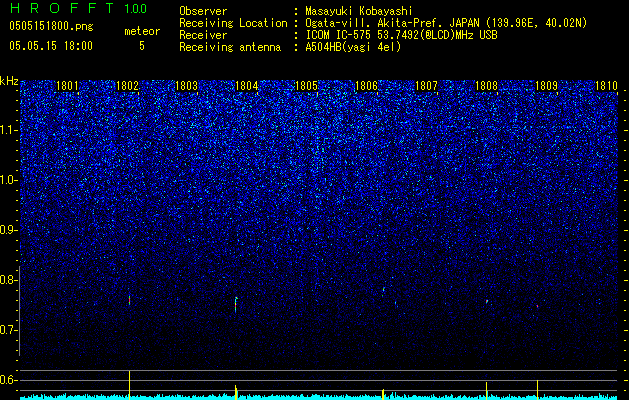Click the 1807 time marker
This screenshot has height=400, width=629.
click(x=426, y=86)
